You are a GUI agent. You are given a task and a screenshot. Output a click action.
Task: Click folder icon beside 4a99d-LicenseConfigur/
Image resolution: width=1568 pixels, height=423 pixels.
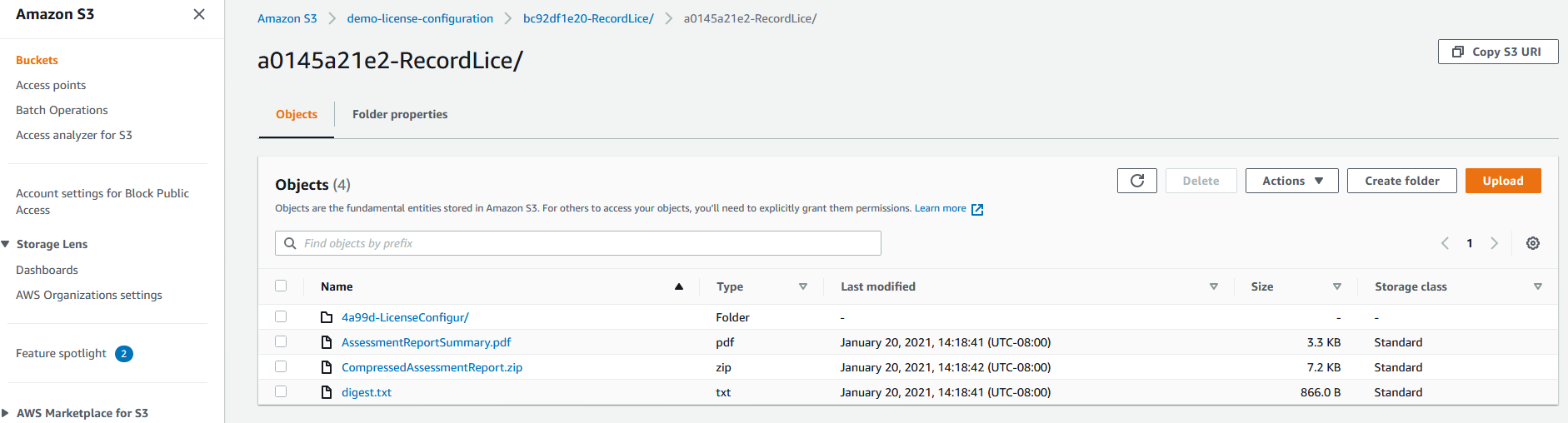[327, 317]
